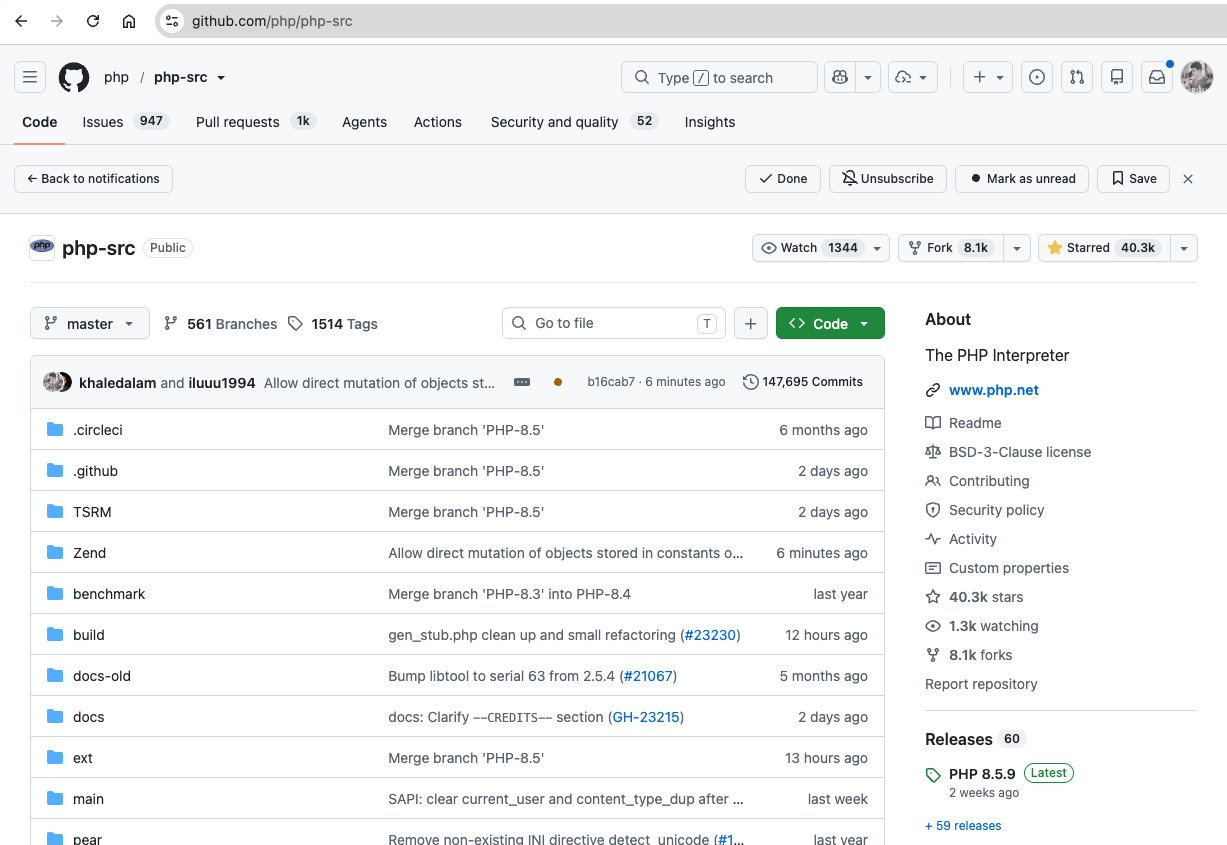The height and width of the screenshot is (845, 1227).
Task: Go to browser home page icon
Action: pos(129,21)
